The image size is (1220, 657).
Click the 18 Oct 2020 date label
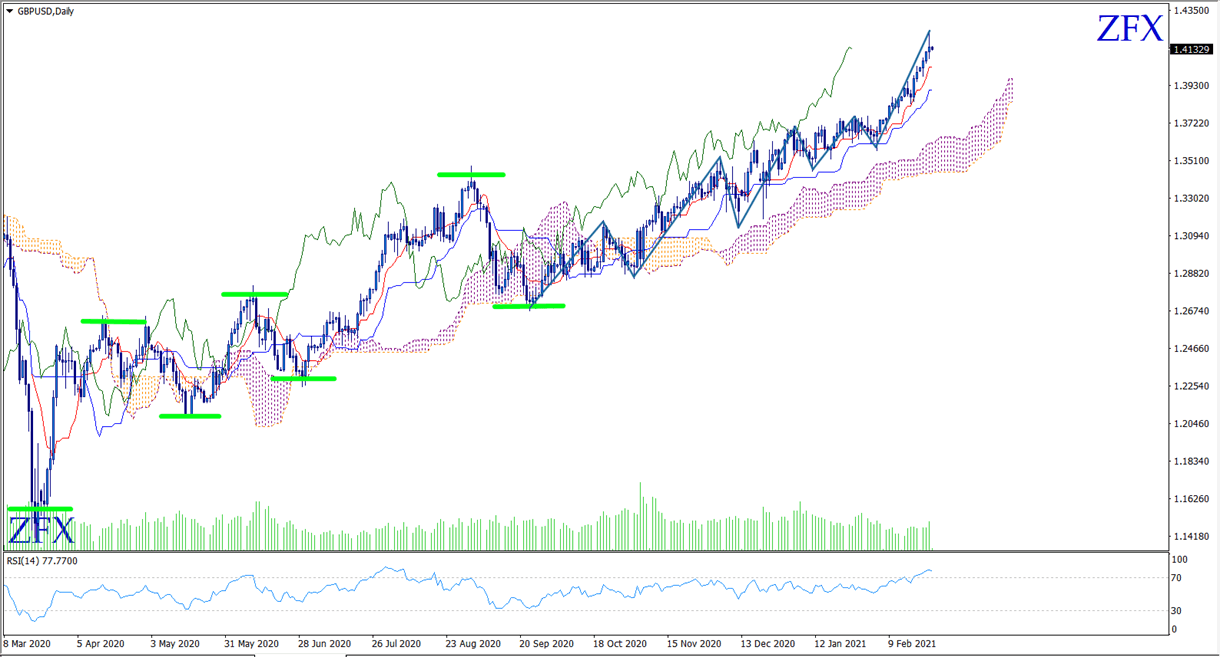[x=621, y=644]
